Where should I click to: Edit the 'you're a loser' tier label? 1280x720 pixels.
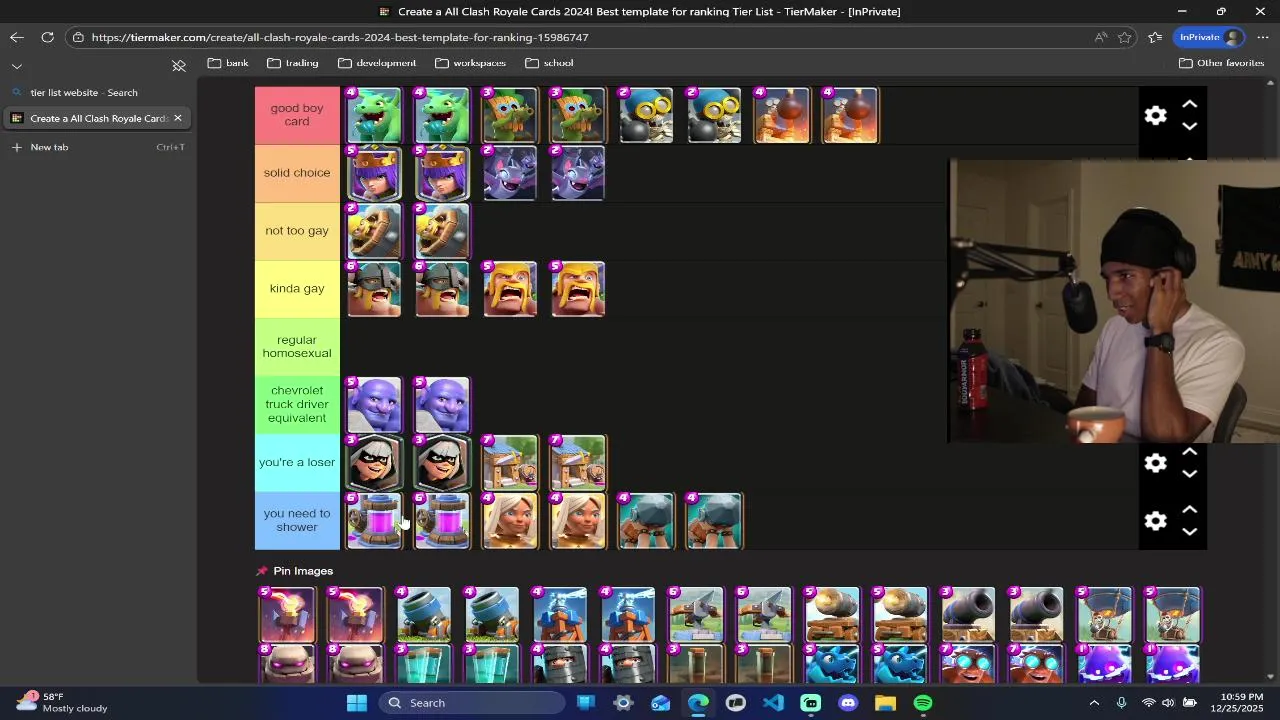click(x=297, y=462)
